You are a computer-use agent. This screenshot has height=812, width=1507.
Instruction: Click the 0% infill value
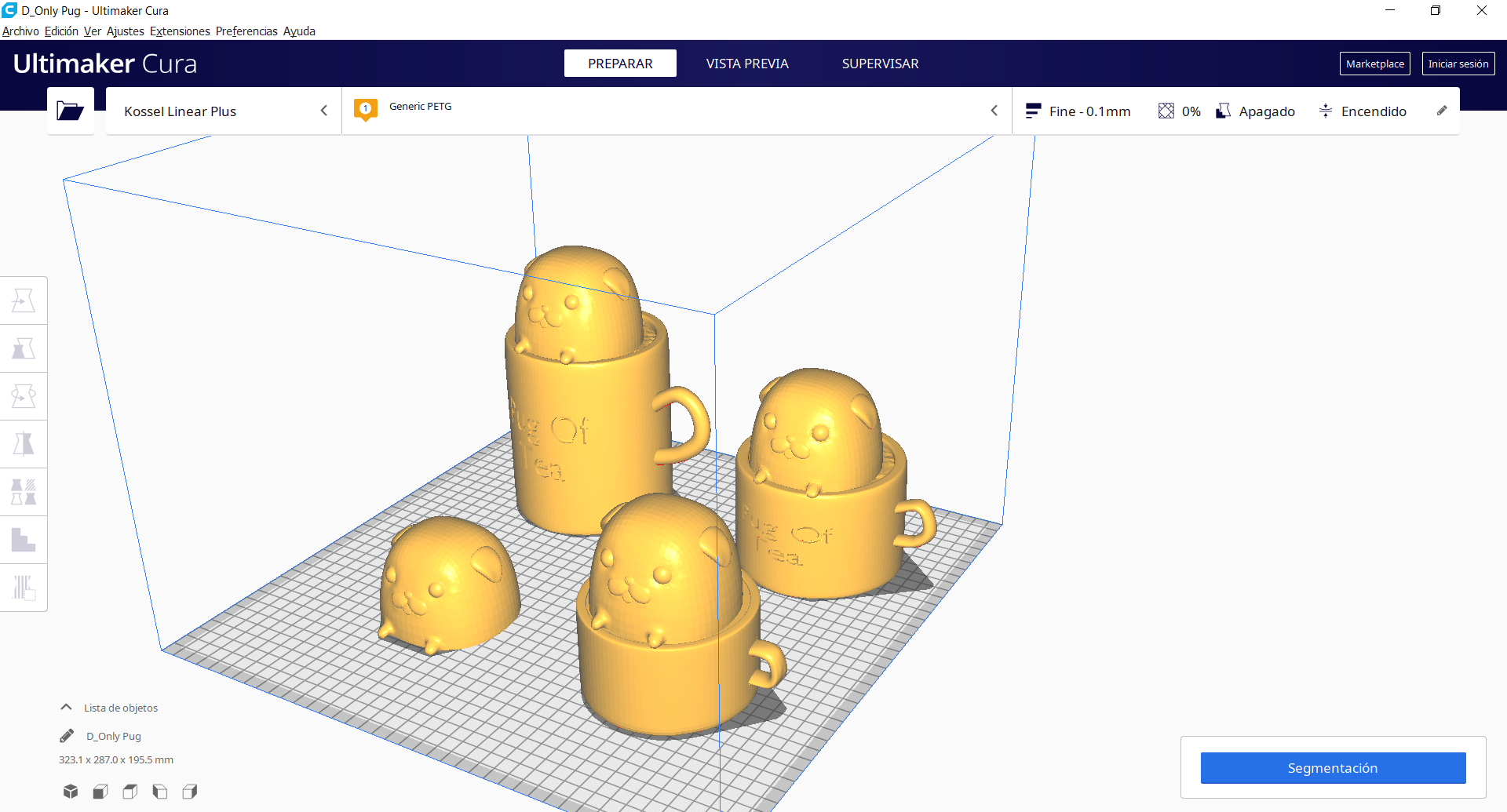(1191, 111)
